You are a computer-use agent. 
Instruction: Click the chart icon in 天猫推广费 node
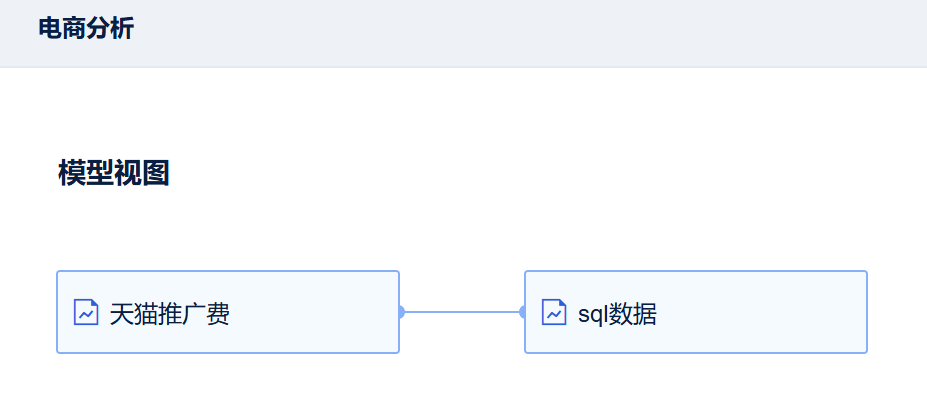coord(86,312)
